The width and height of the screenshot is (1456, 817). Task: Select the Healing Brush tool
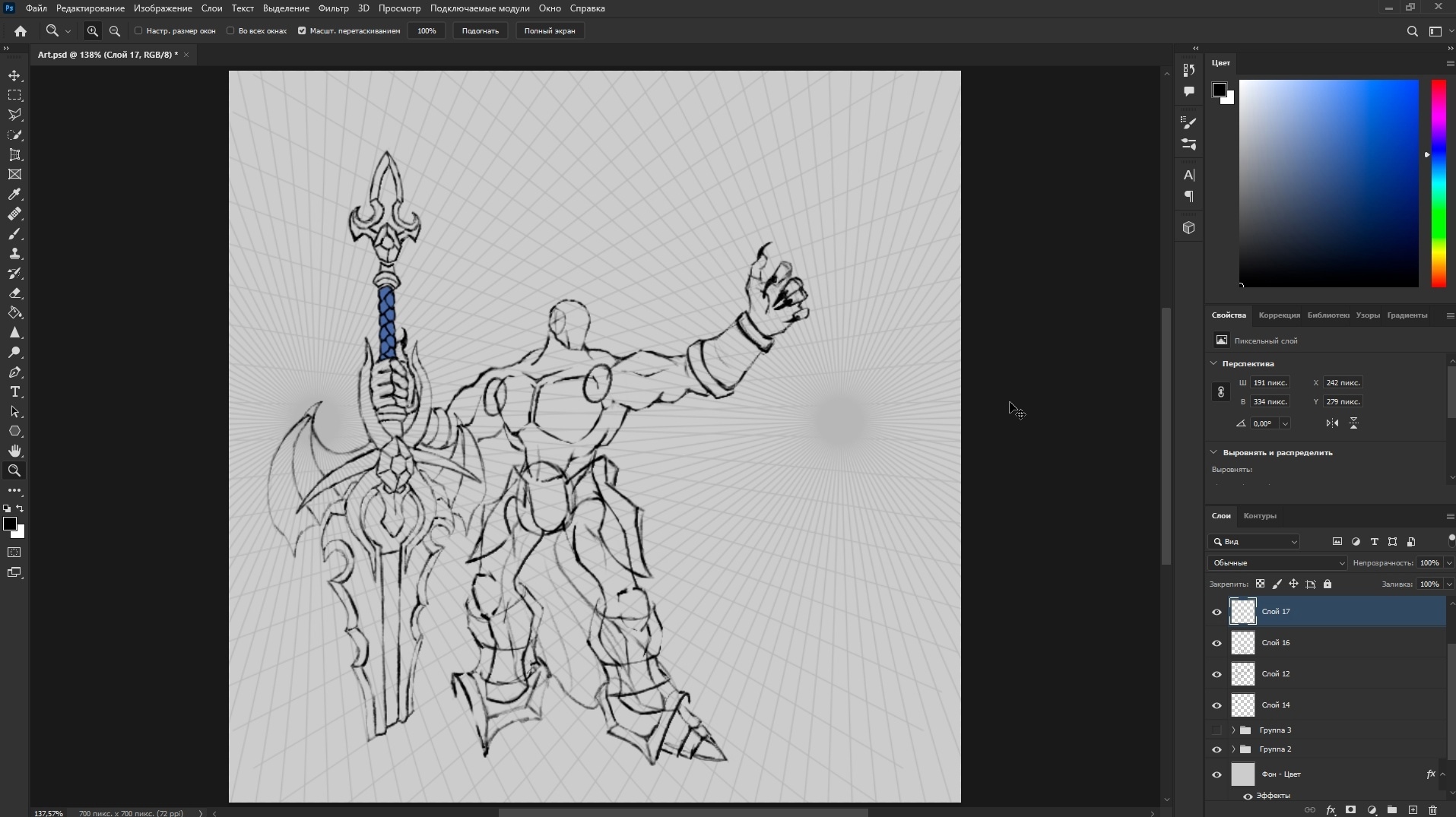[14, 214]
